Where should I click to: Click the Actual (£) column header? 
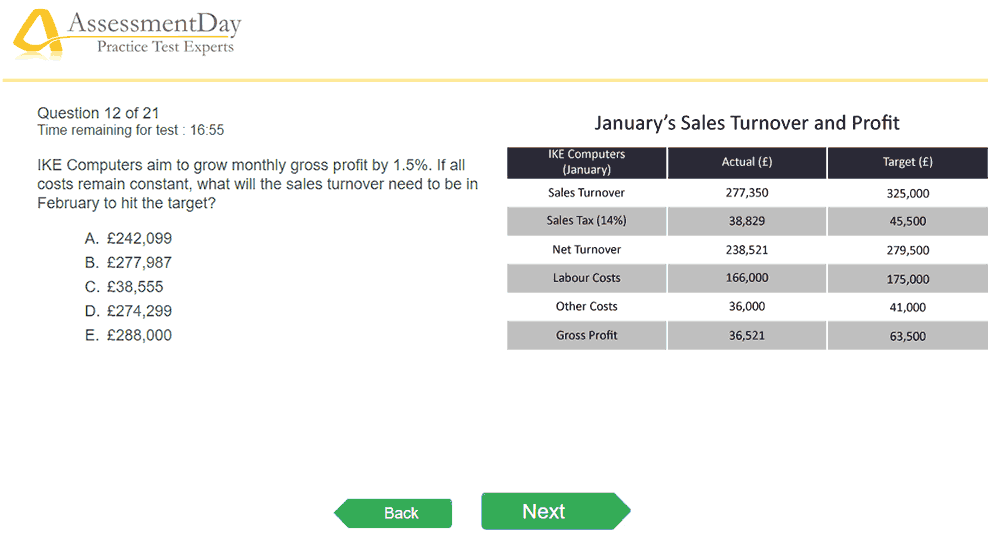click(x=747, y=163)
